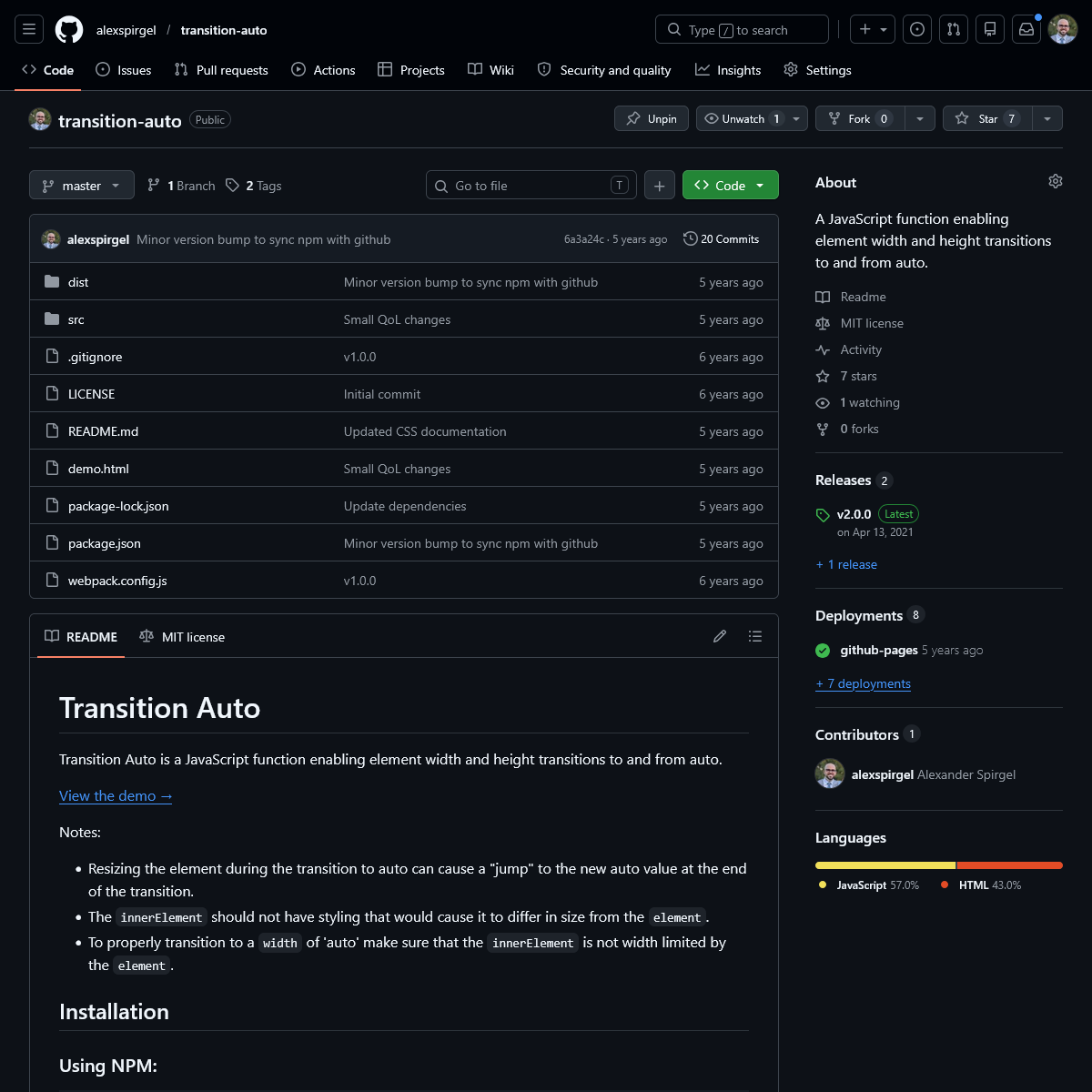1092x1092 pixels.
Task: Fork the repository
Action: click(860, 118)
